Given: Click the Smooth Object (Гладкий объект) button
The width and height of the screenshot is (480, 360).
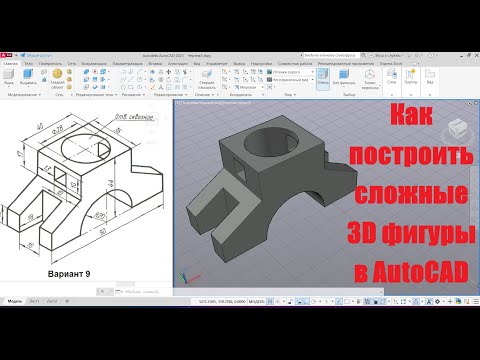Looking at the screenshot, I should tap(57, 79).
